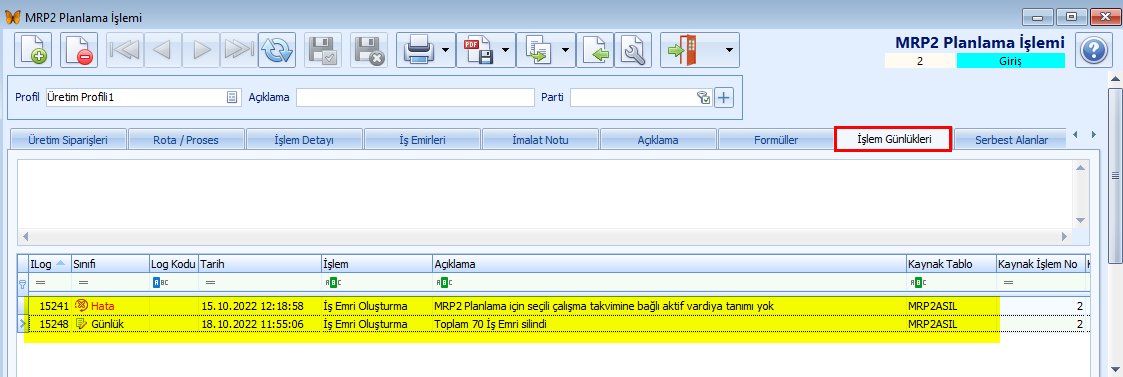
Task: Open the PDF export dropdown arrow
Action: [505, 50]
